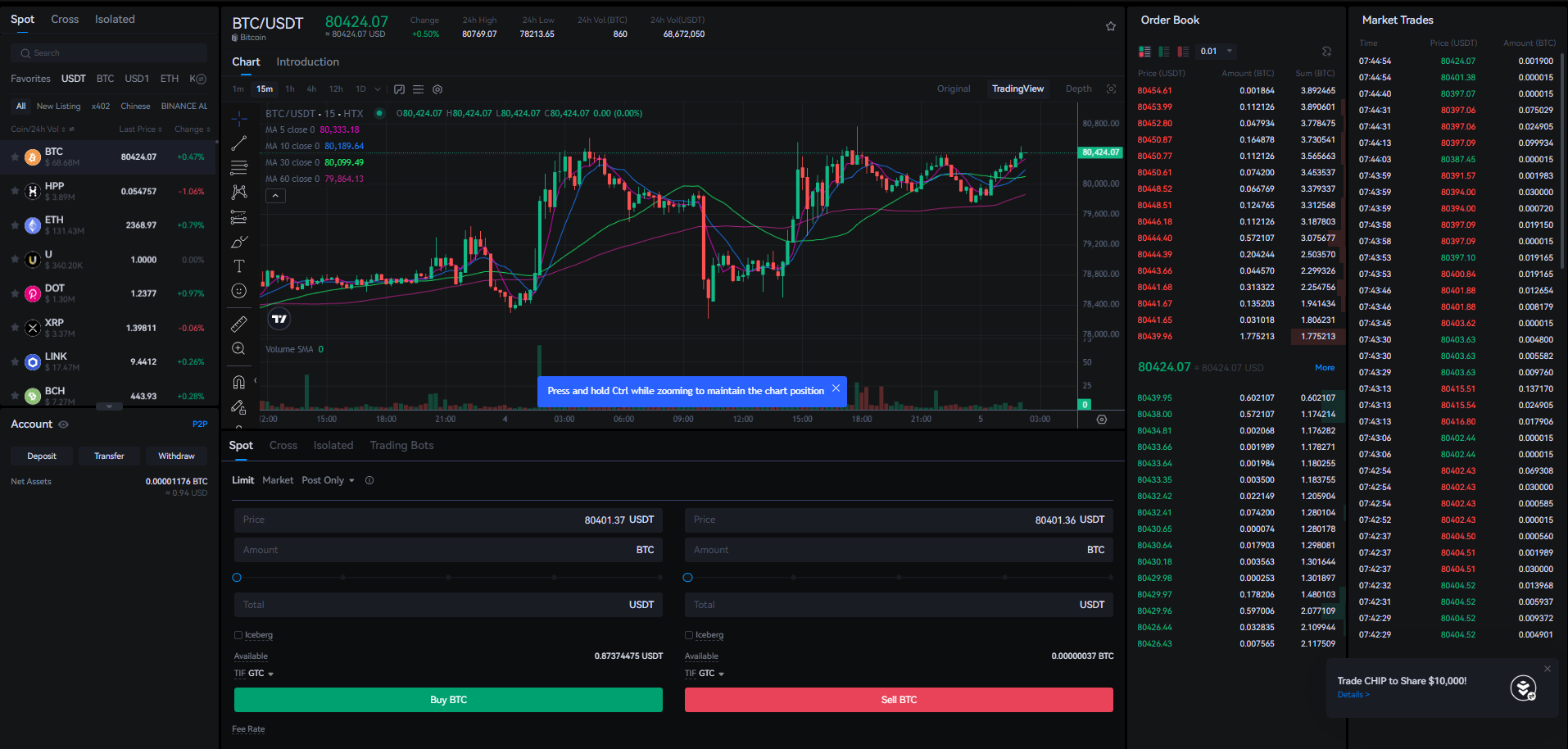Collapse the MA indicator legend arrow
The height and width of the screenshot is (749, 1568).
(x=276, y=196)
